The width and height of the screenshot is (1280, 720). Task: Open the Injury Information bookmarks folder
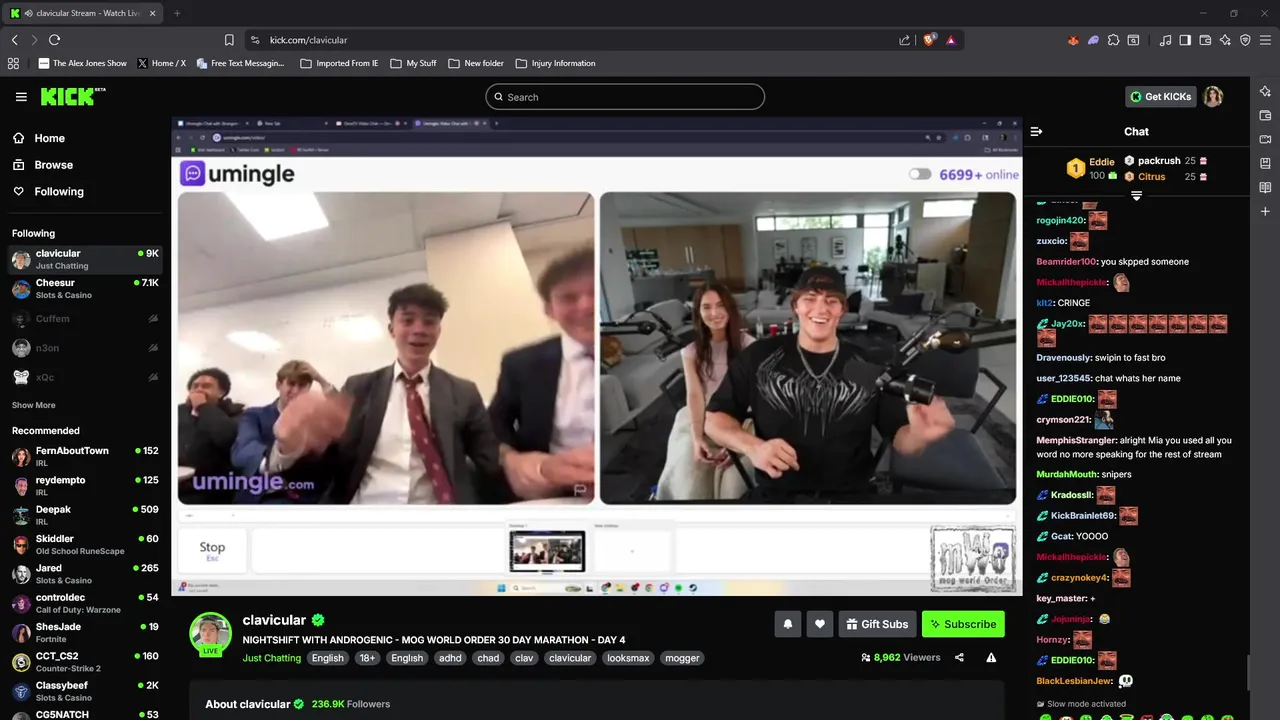[x=555, y=63]
